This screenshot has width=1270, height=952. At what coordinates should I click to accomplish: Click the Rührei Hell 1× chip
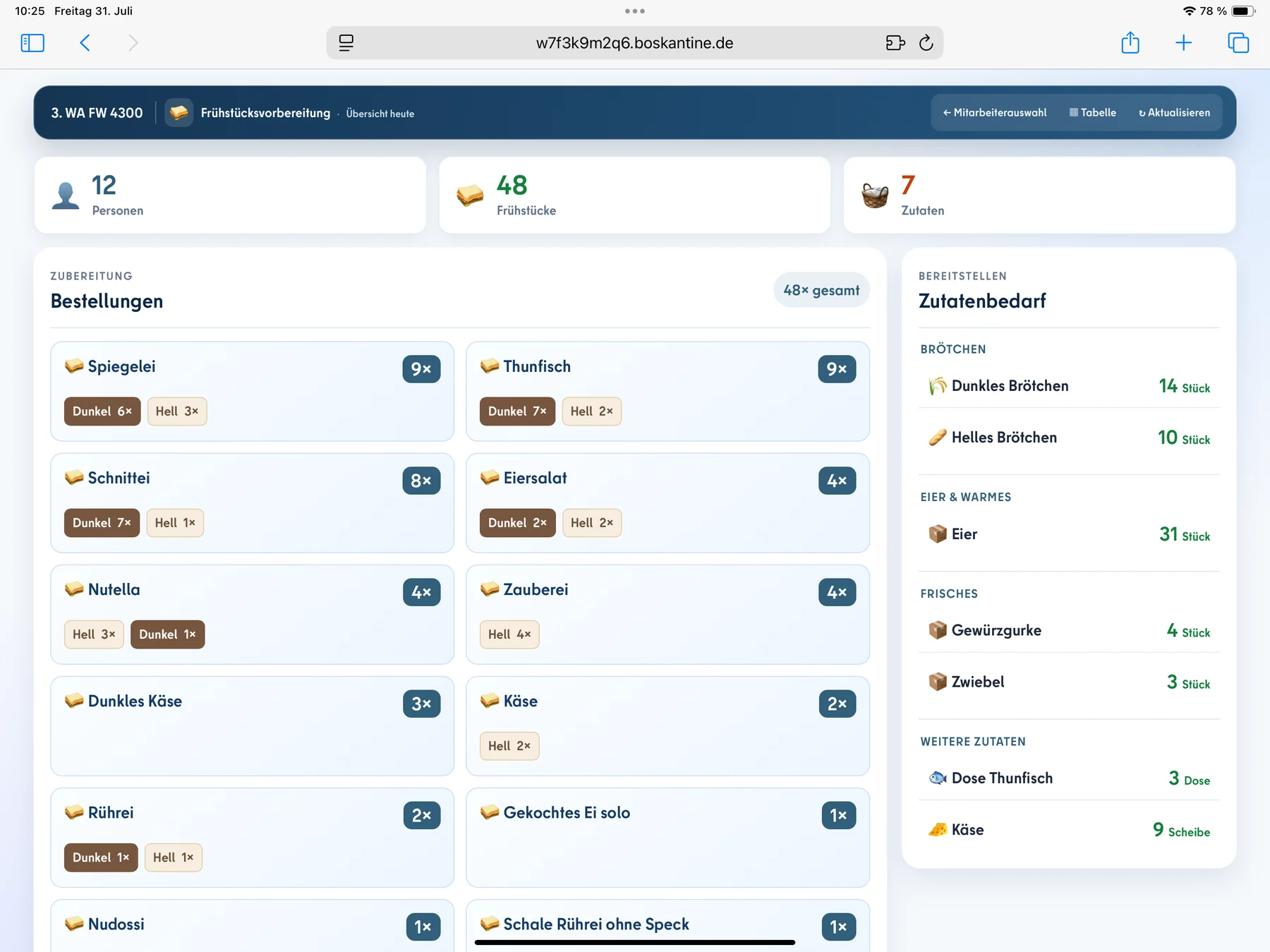[174, 857]
